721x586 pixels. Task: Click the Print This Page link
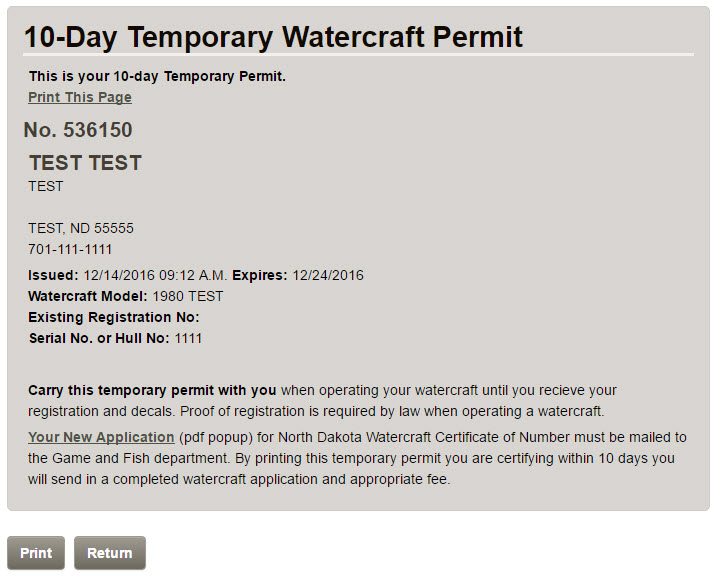(80, 98)
